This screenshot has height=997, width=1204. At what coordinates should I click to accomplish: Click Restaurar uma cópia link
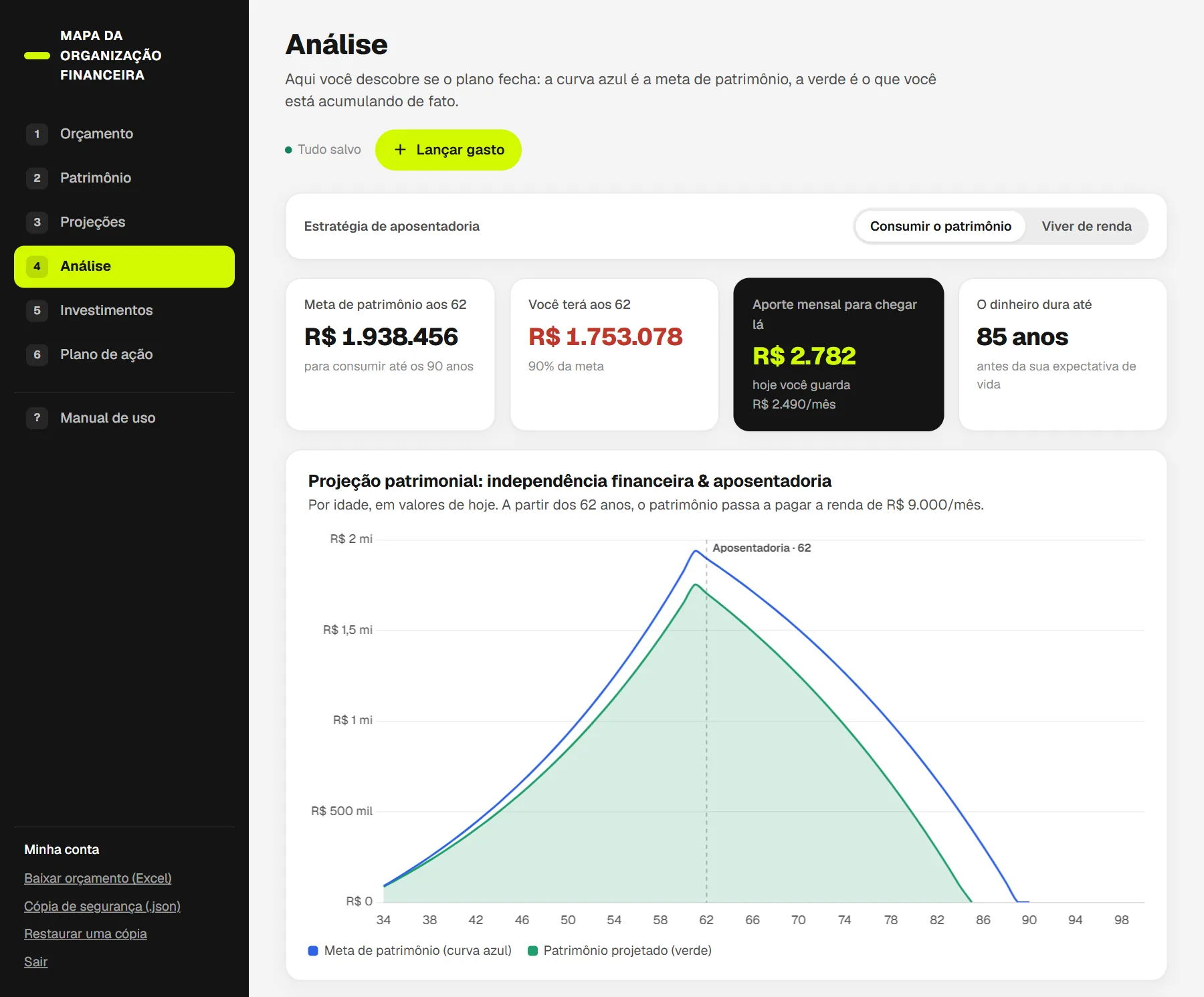[86, 933]
